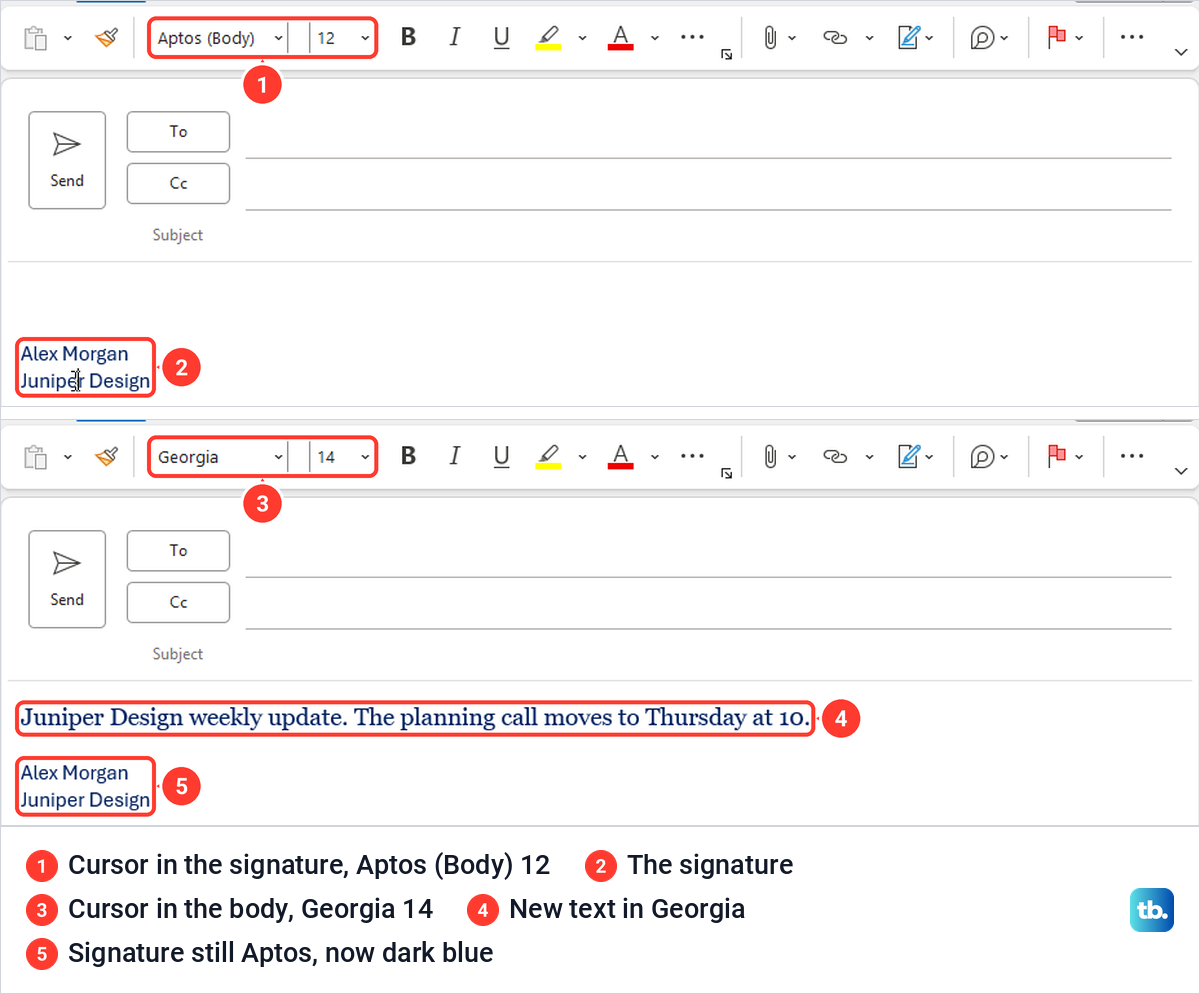Click To button in upper message
1200x994 pixels.
coord(178,131)
